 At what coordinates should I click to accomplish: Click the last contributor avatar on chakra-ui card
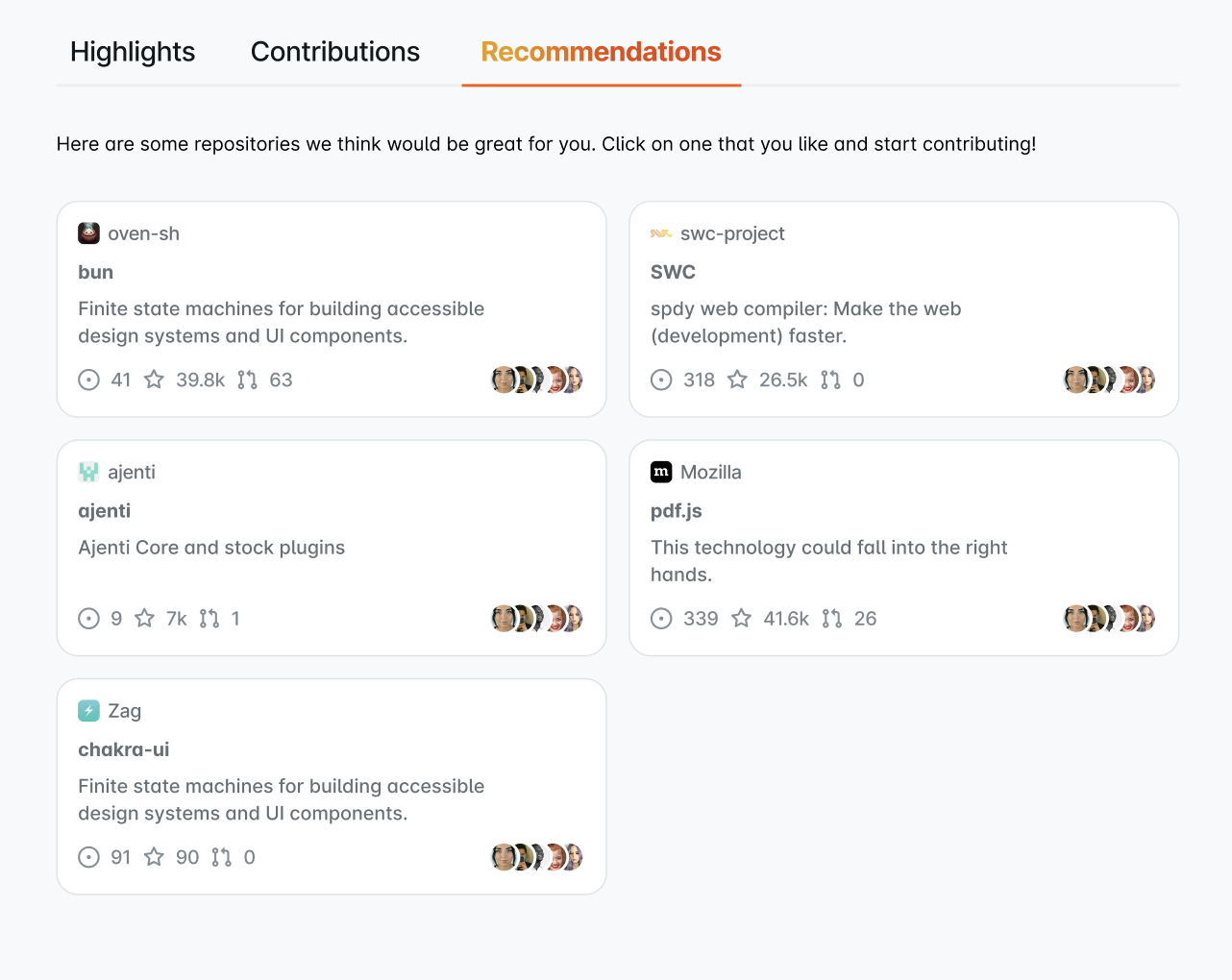click(573, 857)
